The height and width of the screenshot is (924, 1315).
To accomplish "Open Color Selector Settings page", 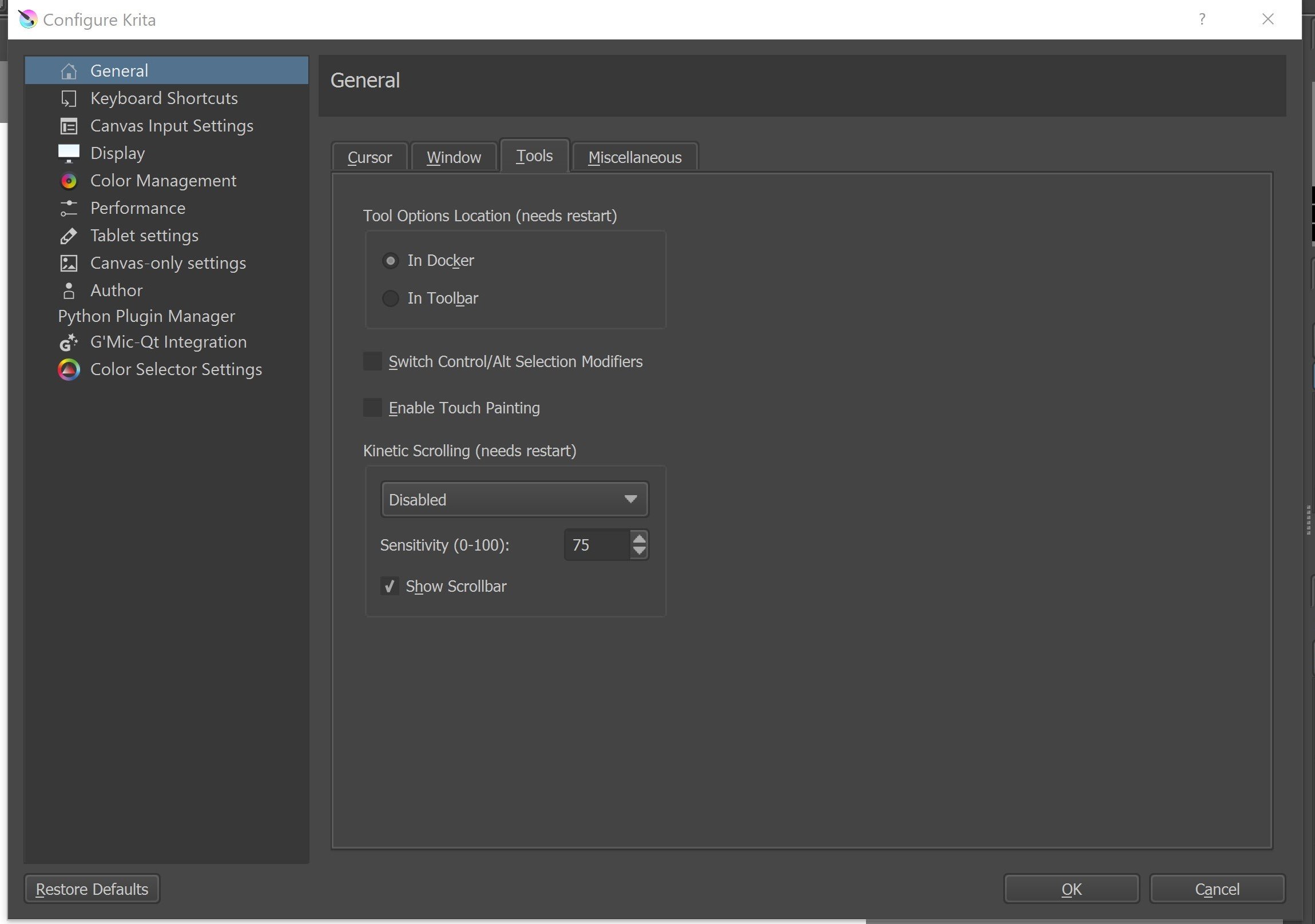I will [x=166, y=370].
